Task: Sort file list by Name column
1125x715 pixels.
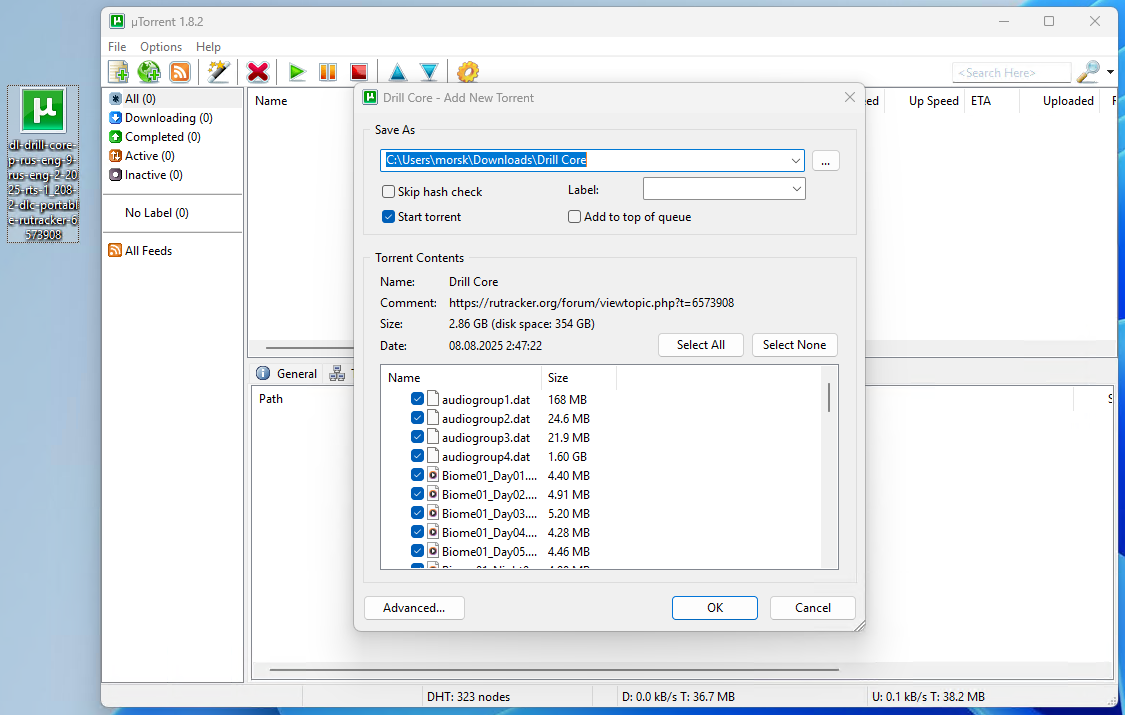Action: click(x=462, y=378)
